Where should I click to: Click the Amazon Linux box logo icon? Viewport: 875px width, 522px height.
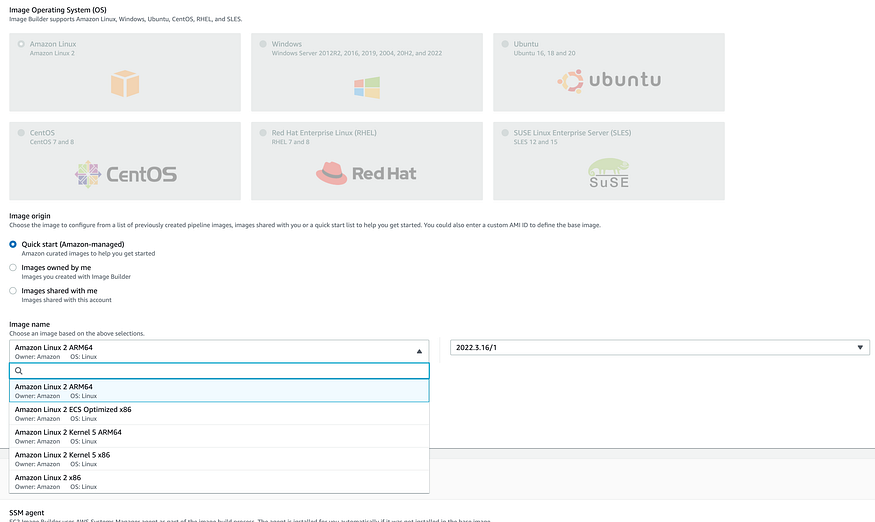tap(125, 82)
